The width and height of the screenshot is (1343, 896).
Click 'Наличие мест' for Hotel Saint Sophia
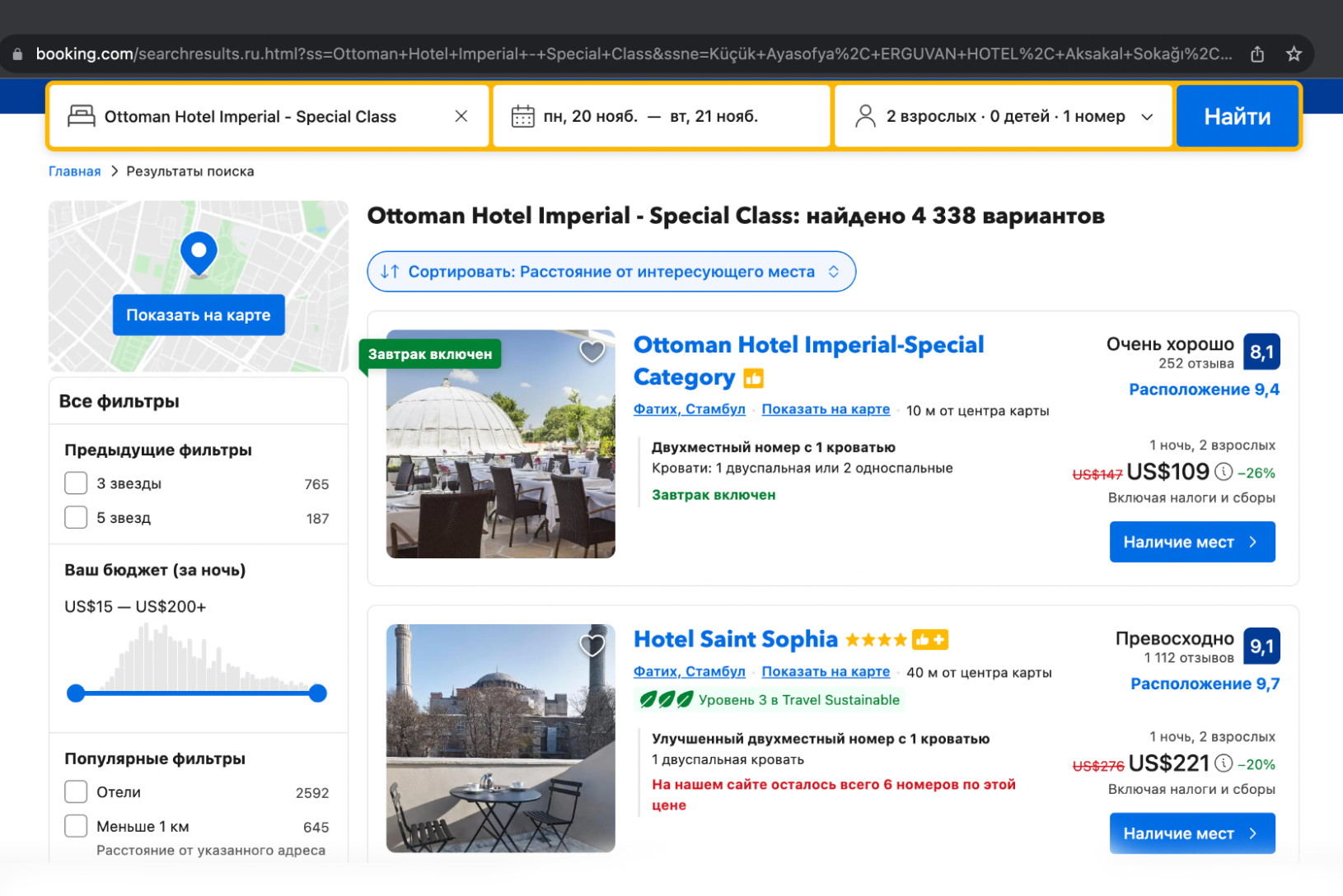click(x=1192, y=833)
